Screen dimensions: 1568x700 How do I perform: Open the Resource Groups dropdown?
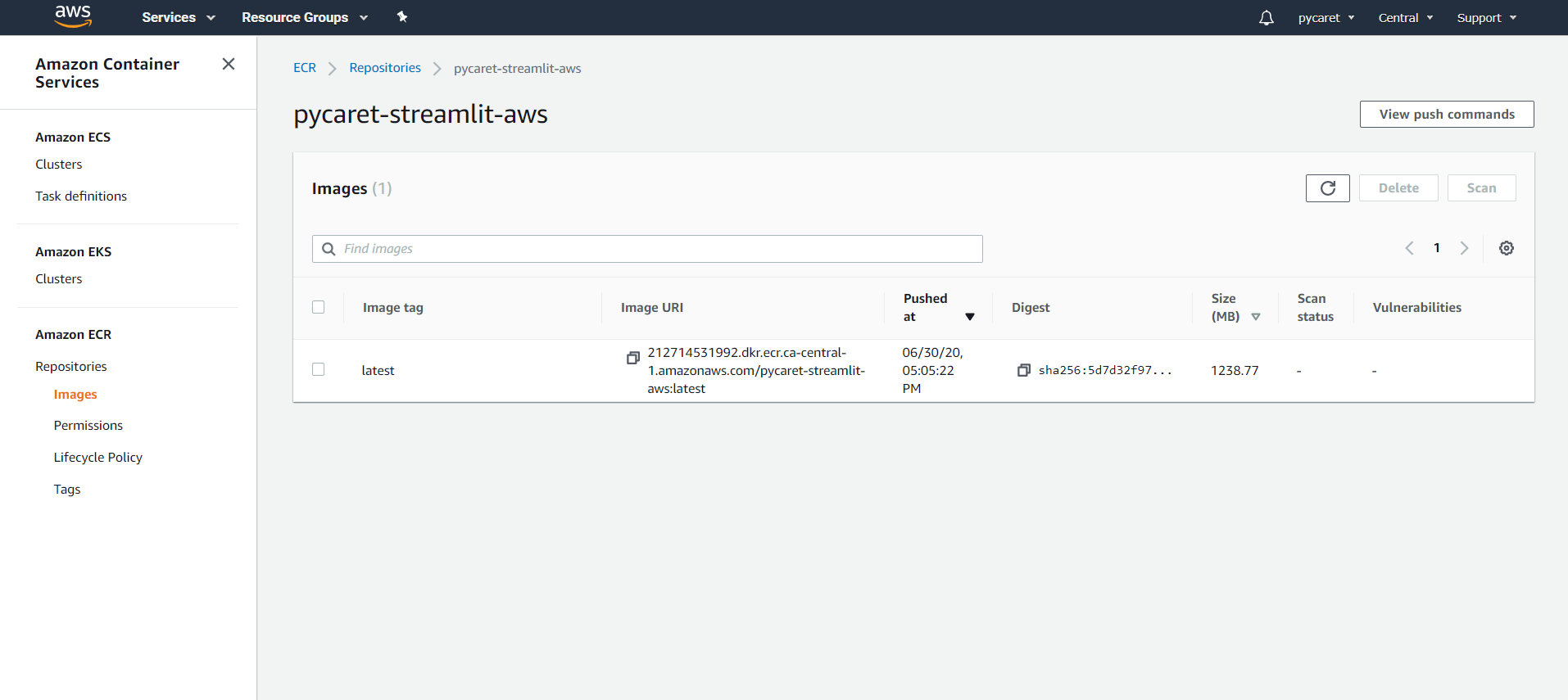[304, 17]
